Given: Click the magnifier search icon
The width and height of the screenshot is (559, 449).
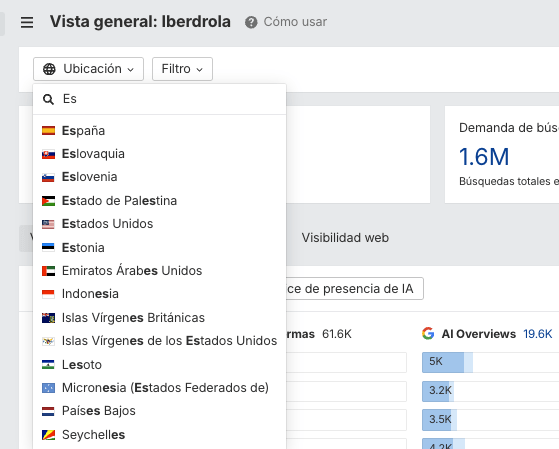Looking at the screenshot, I should pos(48,99).
